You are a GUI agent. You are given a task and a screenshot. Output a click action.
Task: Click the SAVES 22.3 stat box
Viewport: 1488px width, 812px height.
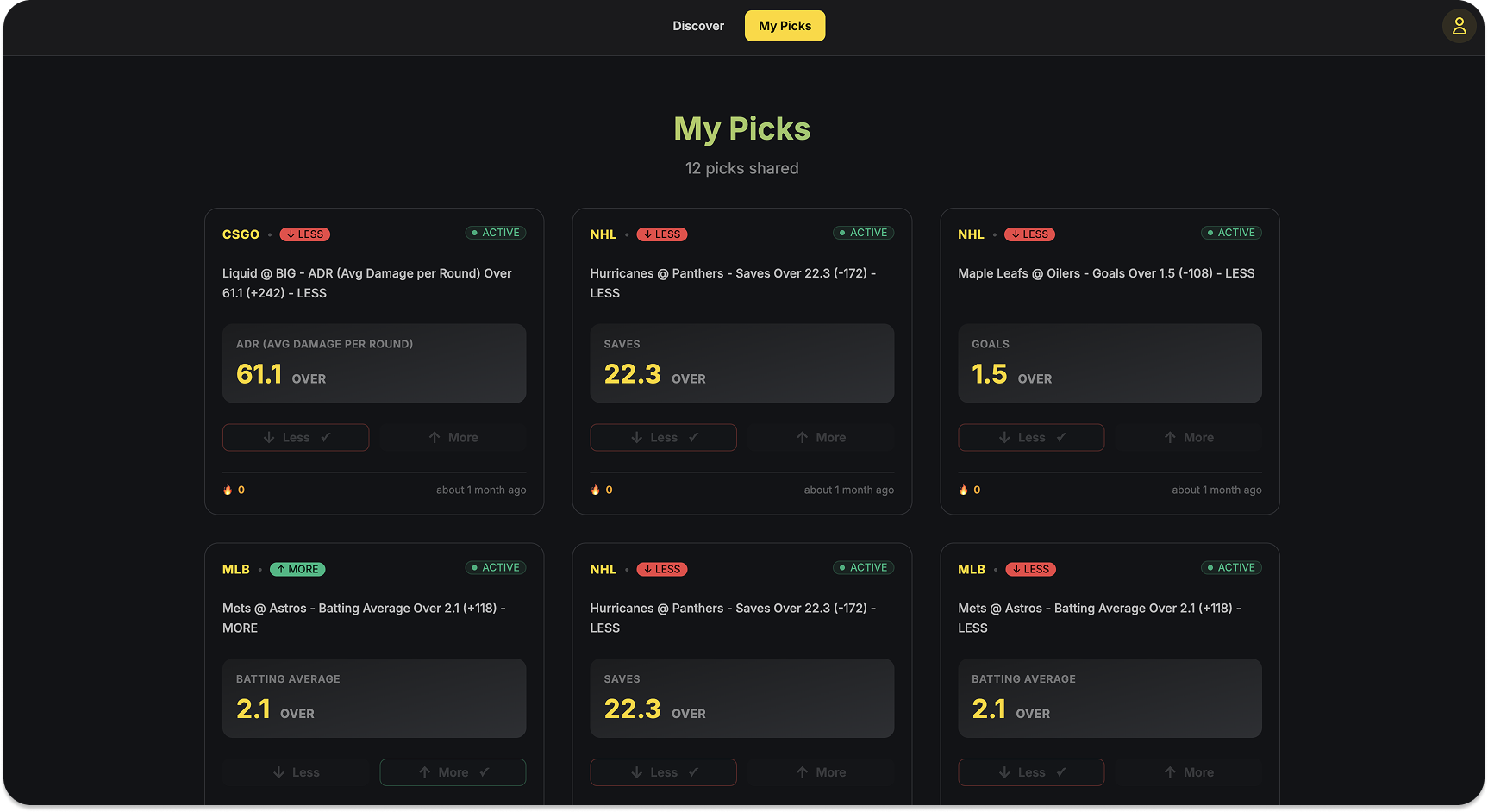(x=741, y=363)
